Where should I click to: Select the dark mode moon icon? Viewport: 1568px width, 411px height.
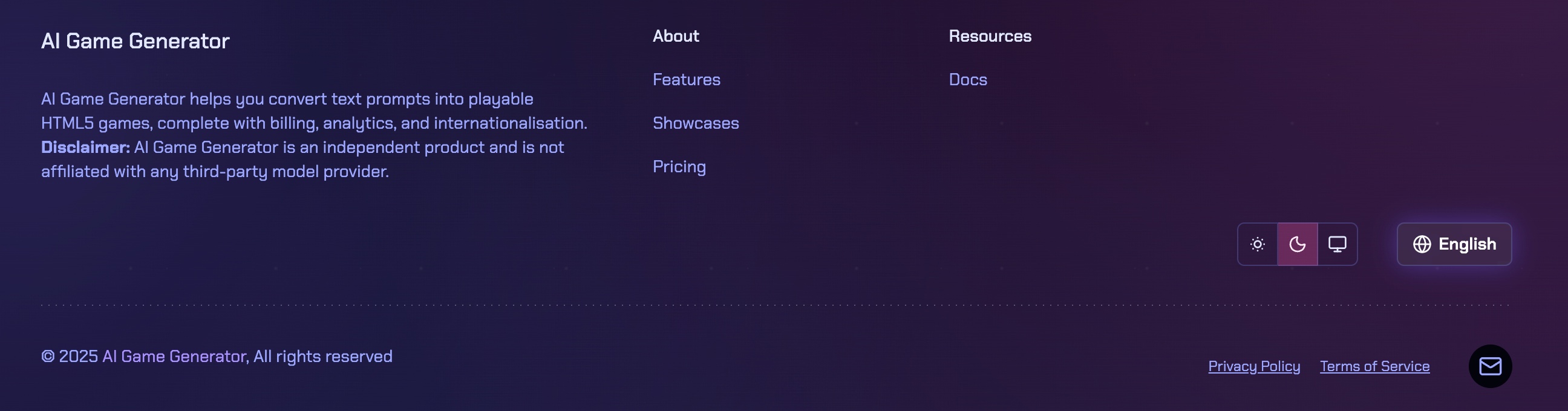pos(1297,244)
